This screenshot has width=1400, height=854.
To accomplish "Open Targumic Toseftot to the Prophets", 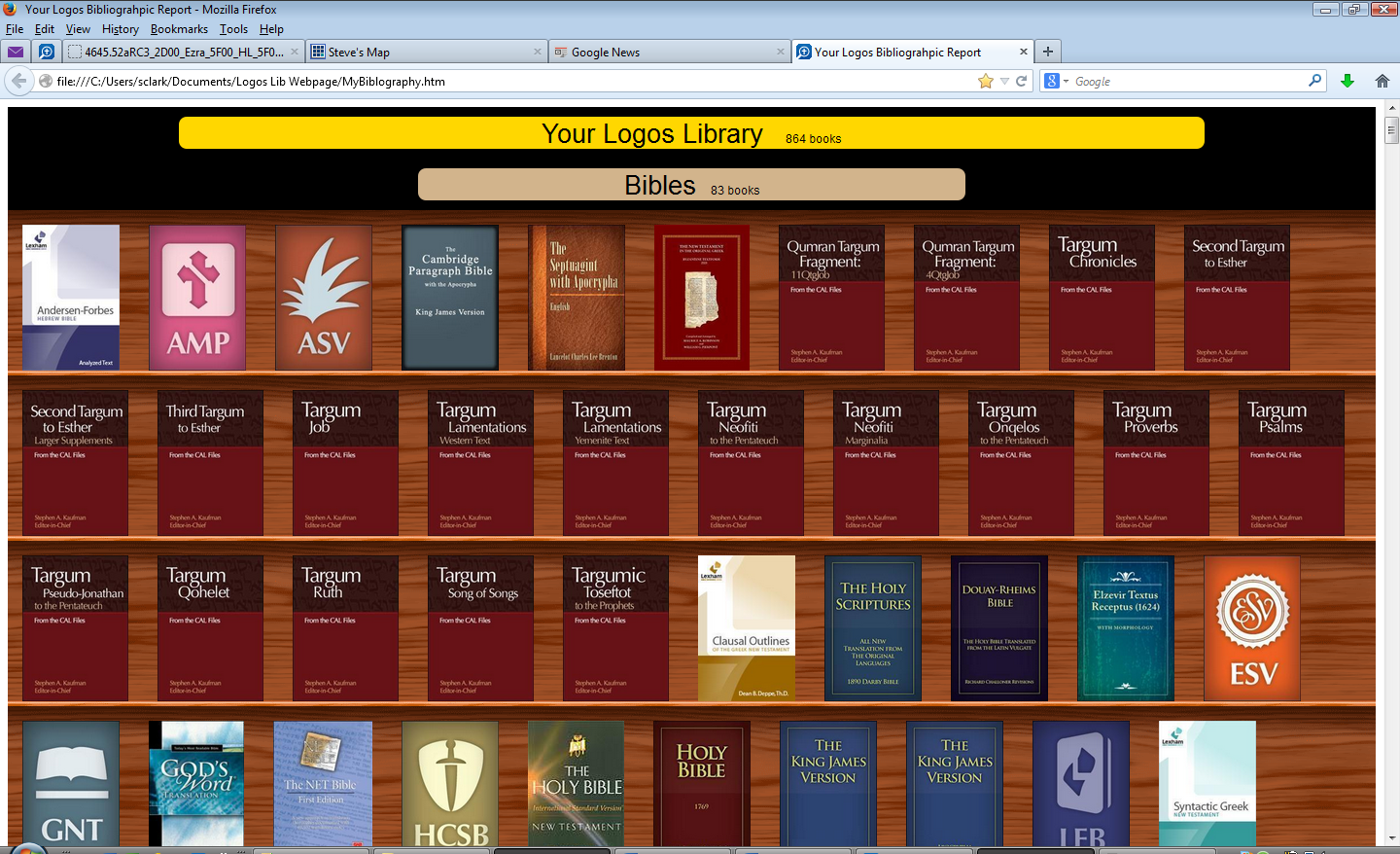I will coord(615,628).
